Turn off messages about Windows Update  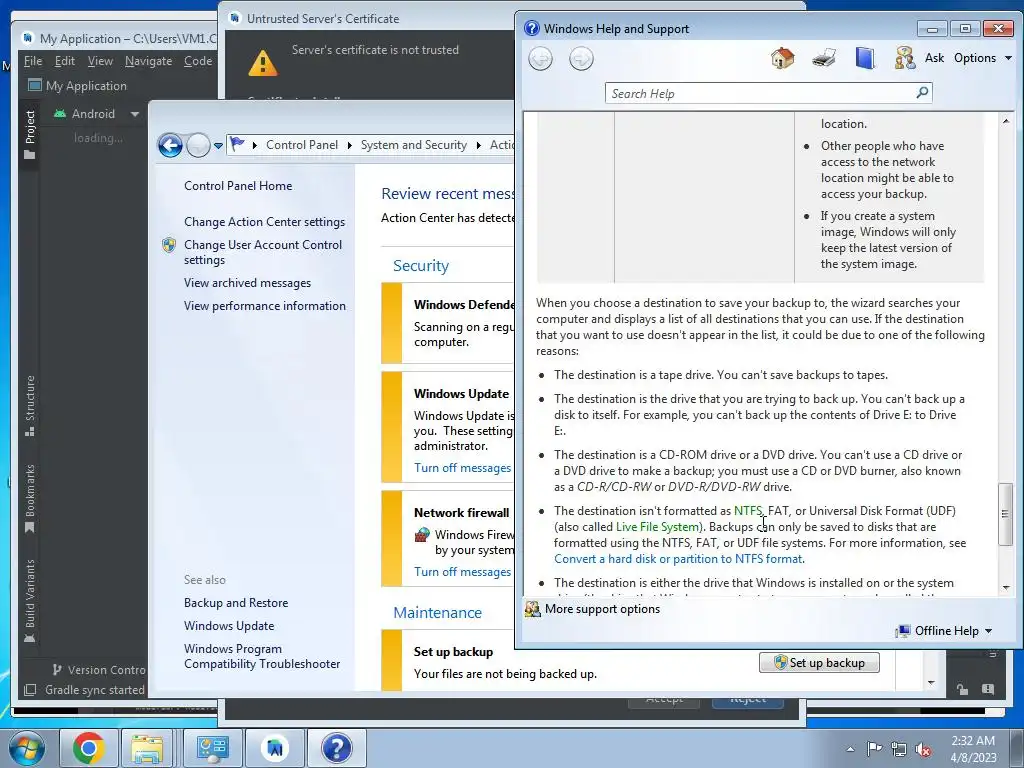[462, 468]
